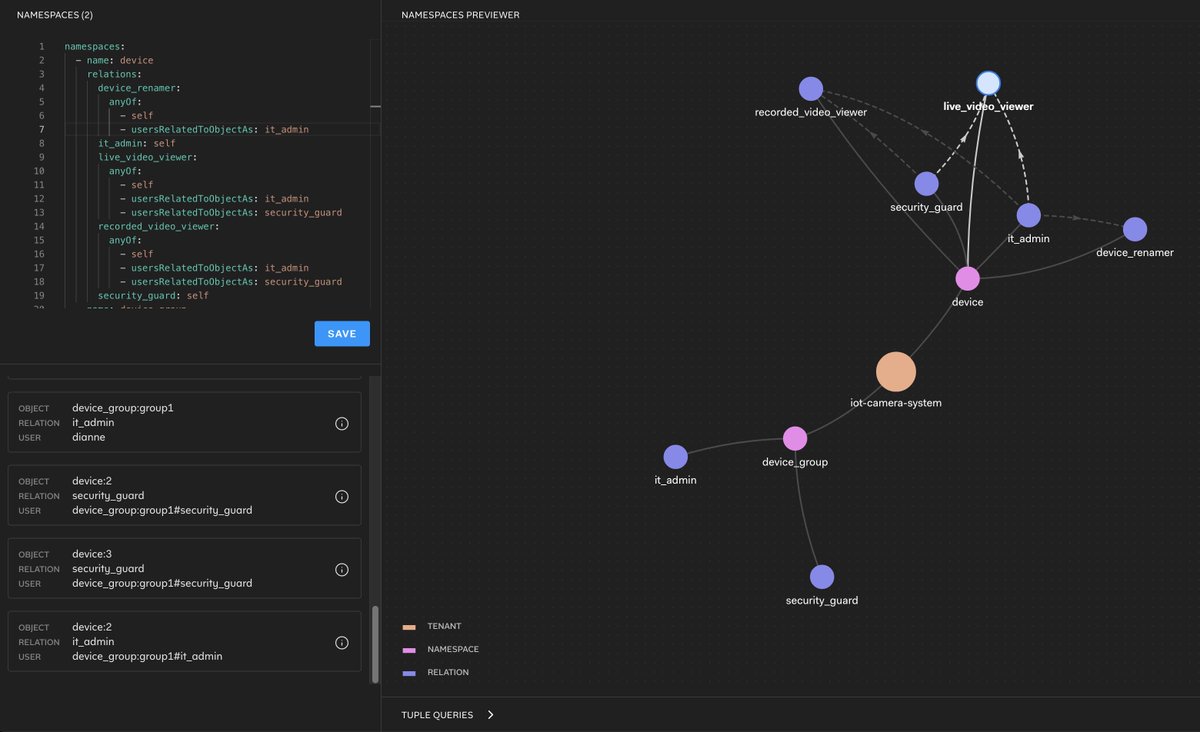Save the namespaces configuration
The width and height of the screenshot is (1200, 732).
point(342,334)
